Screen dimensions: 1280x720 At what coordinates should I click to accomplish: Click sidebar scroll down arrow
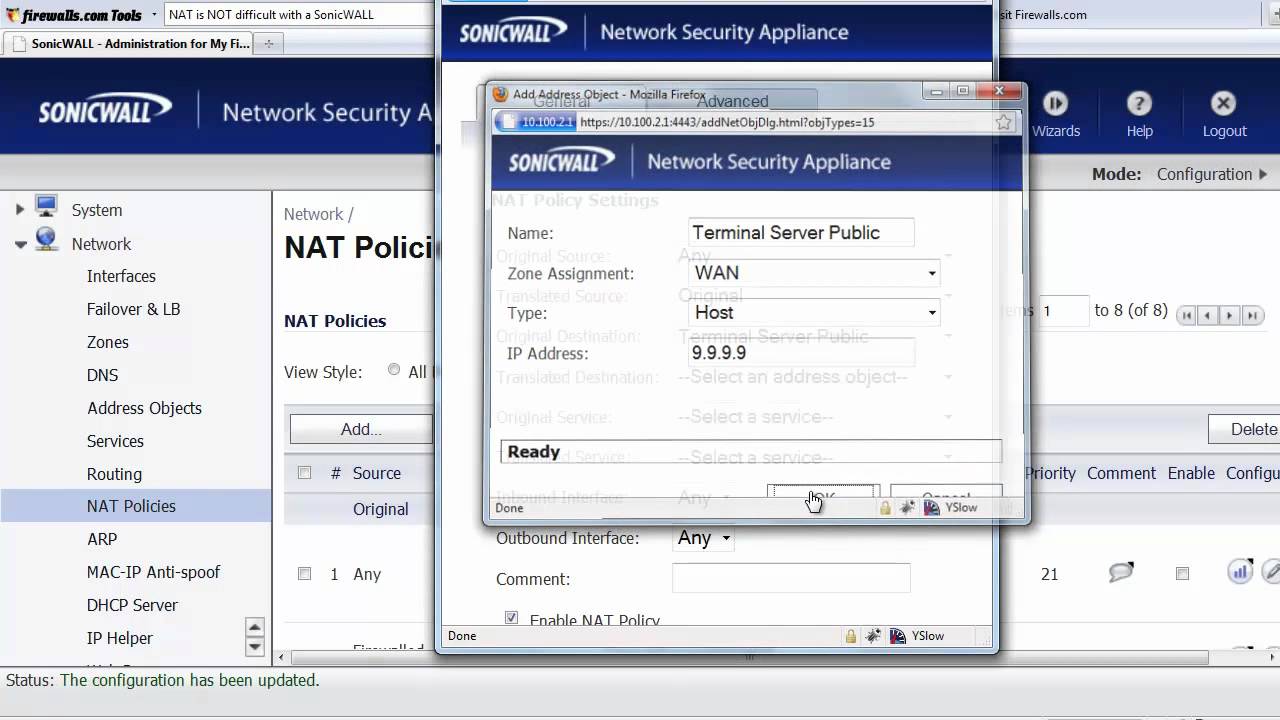254,647
